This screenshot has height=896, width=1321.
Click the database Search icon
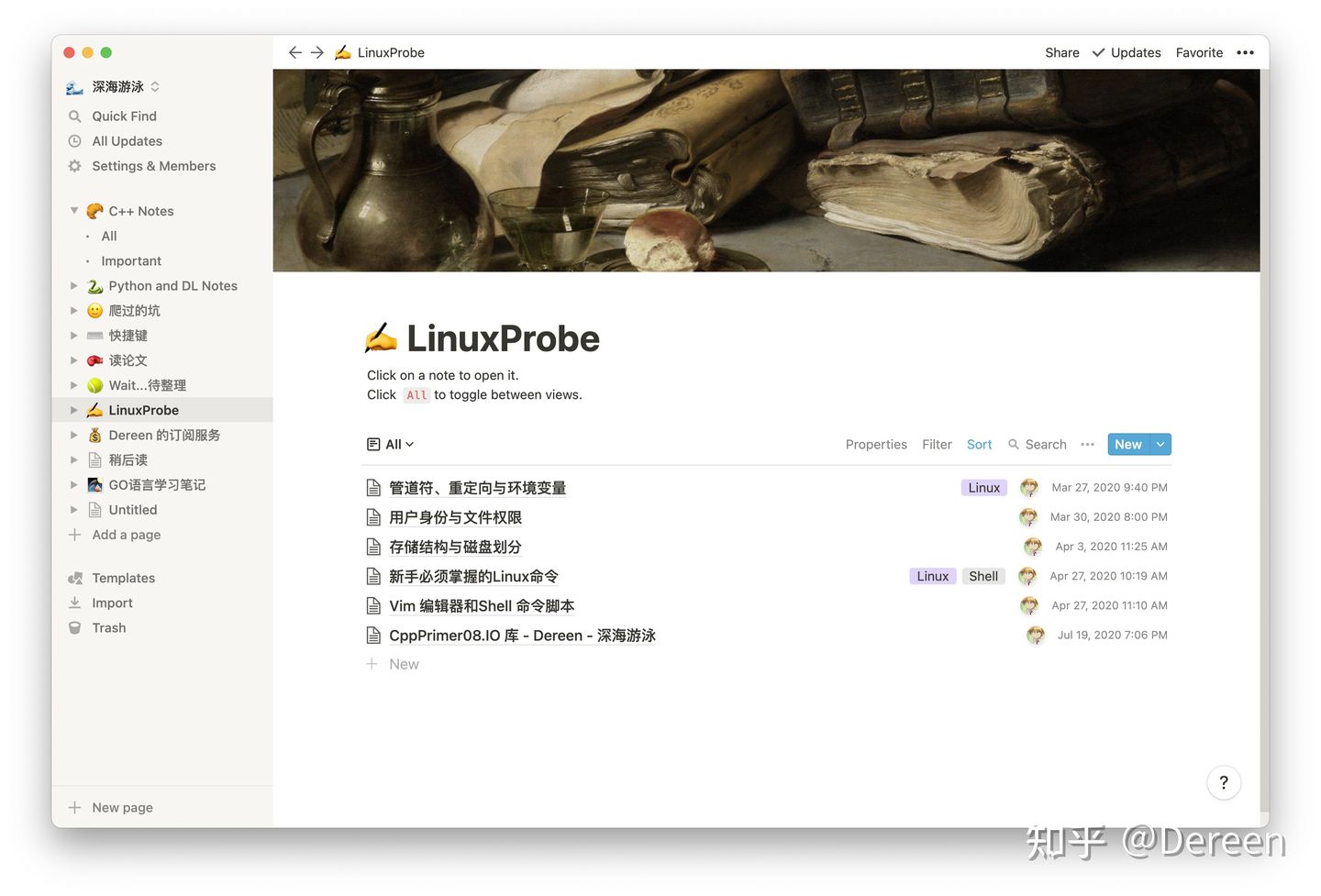[x=1014, y=445]
